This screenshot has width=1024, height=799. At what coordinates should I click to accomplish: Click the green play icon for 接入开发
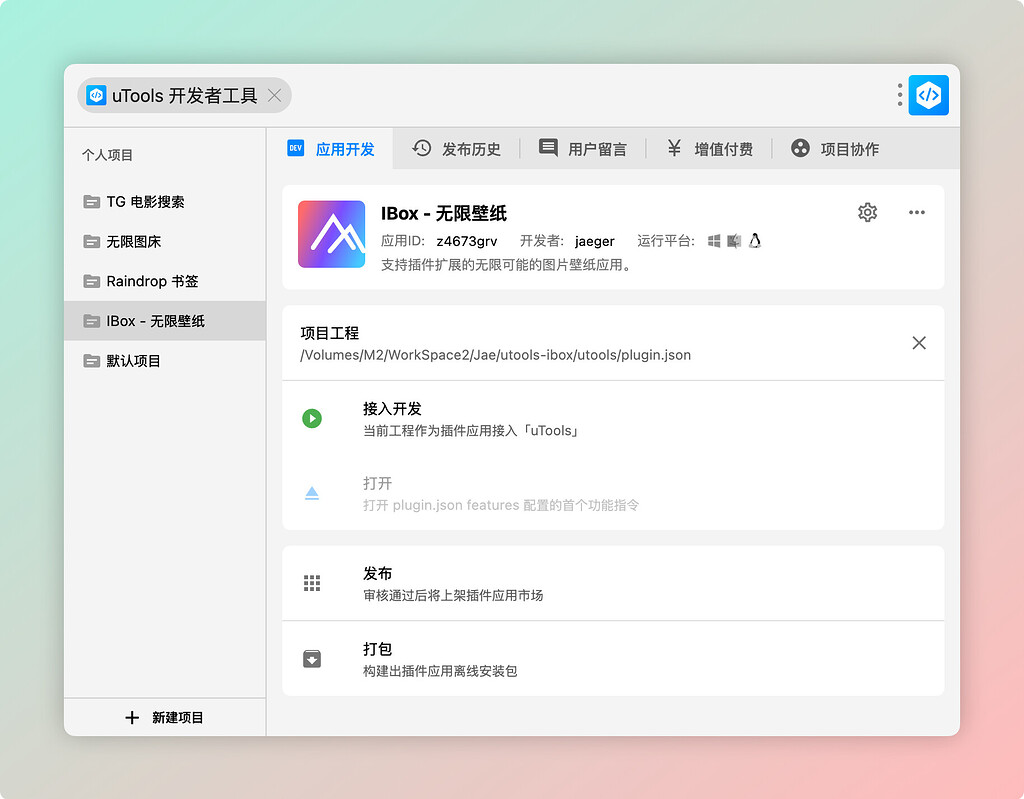click(312, 418)
